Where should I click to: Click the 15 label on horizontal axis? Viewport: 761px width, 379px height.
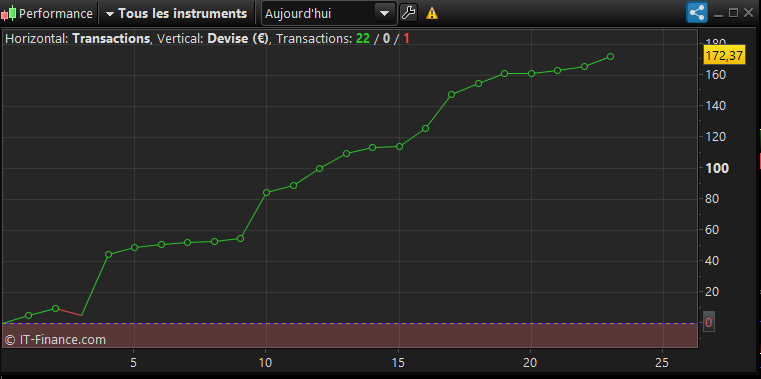pos(398,363)
